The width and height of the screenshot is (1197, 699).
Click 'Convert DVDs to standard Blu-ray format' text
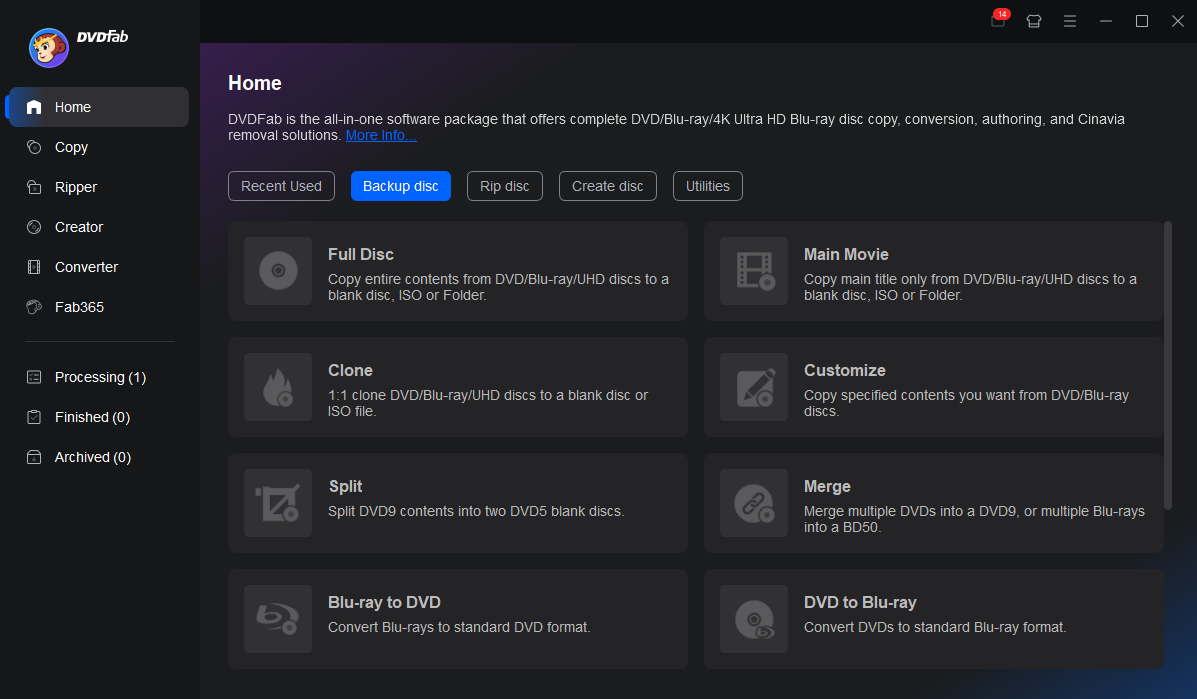pyautogui.click(x=934, y=627)
